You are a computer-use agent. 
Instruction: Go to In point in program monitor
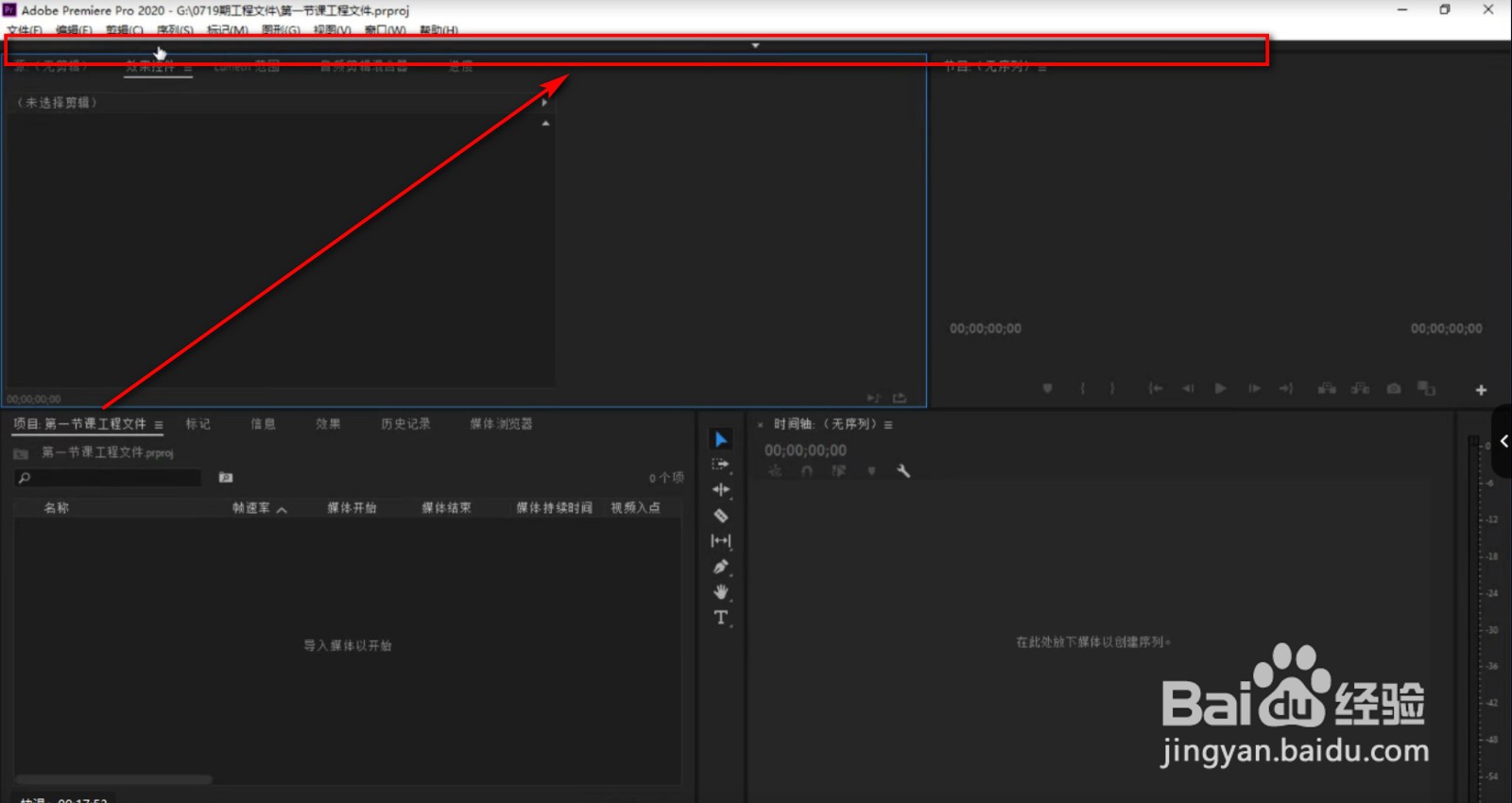point(1155,388)
